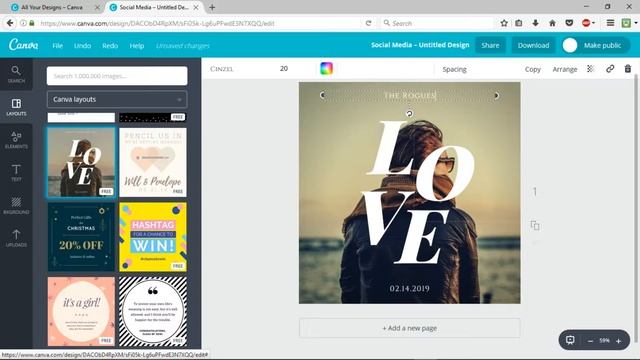This screenshot has width=640, height=360.
Task: Open the File menu
Action: [x=58, y=45]
